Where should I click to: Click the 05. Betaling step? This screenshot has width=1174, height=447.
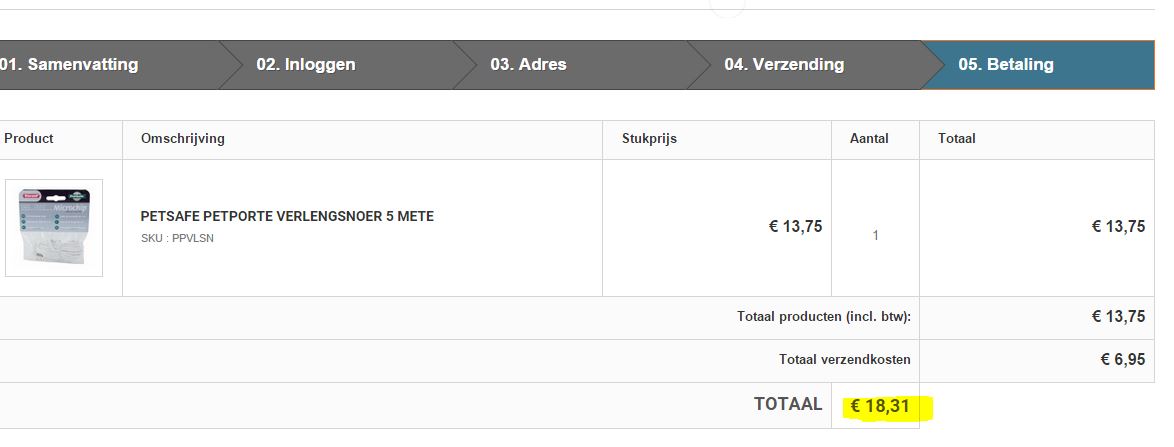pyautogui.click(x=1006, y=65)
